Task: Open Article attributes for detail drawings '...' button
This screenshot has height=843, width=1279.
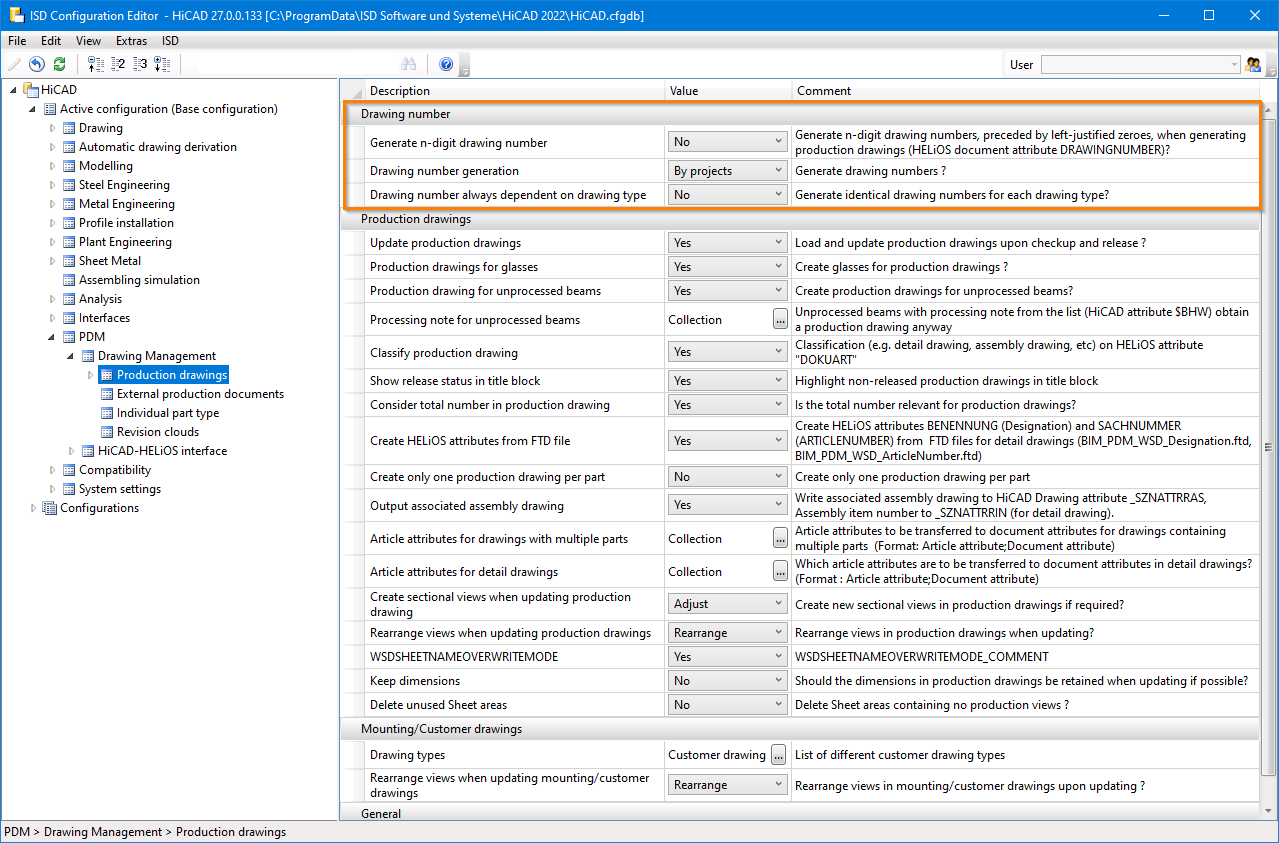Action: tap(780, 572)
